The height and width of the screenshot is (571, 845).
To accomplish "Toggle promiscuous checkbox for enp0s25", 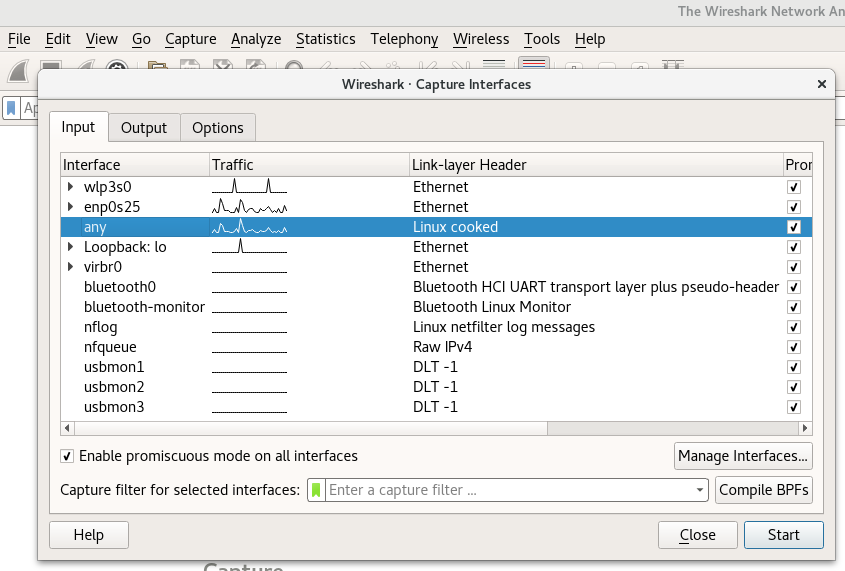I will (793, 207).
